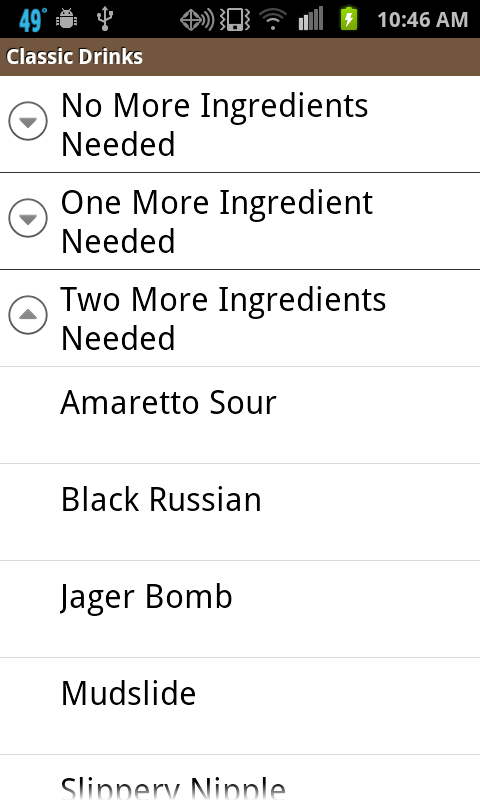The width and height of the screenshot is (480, 800).
Task: Tap the 10:46 AM clock
Action: pyautogui.click(x=422, y=20)
